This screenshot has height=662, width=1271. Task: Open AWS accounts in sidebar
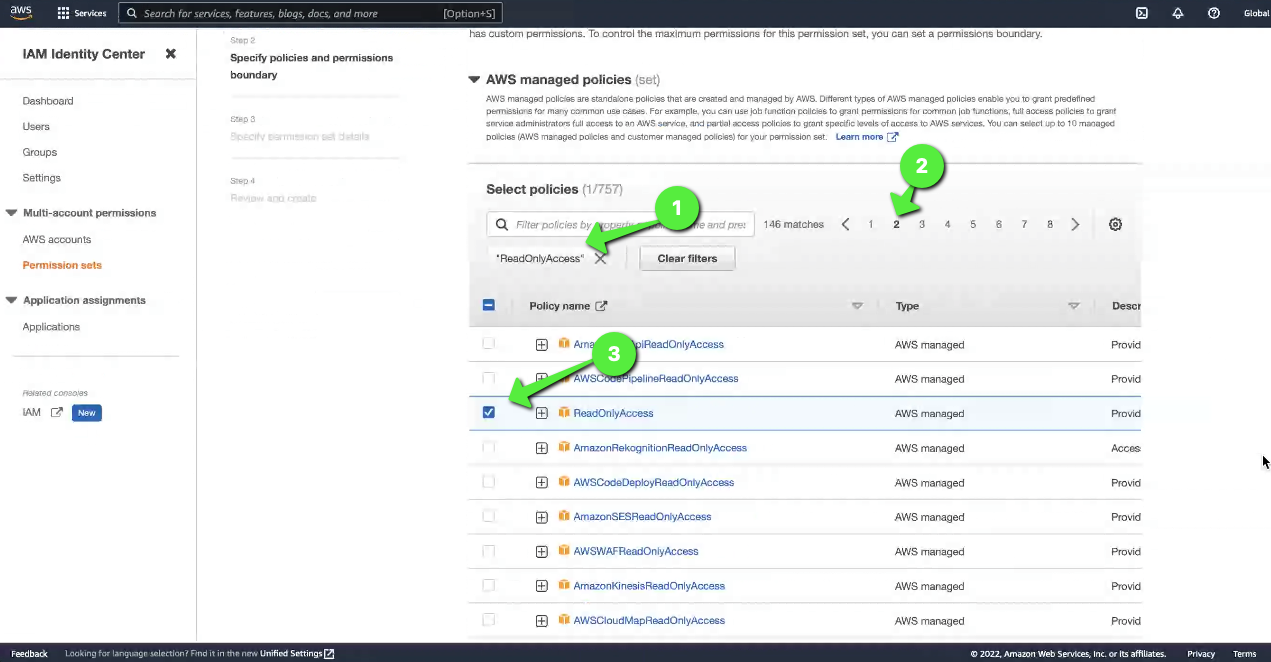click(57, 240)
